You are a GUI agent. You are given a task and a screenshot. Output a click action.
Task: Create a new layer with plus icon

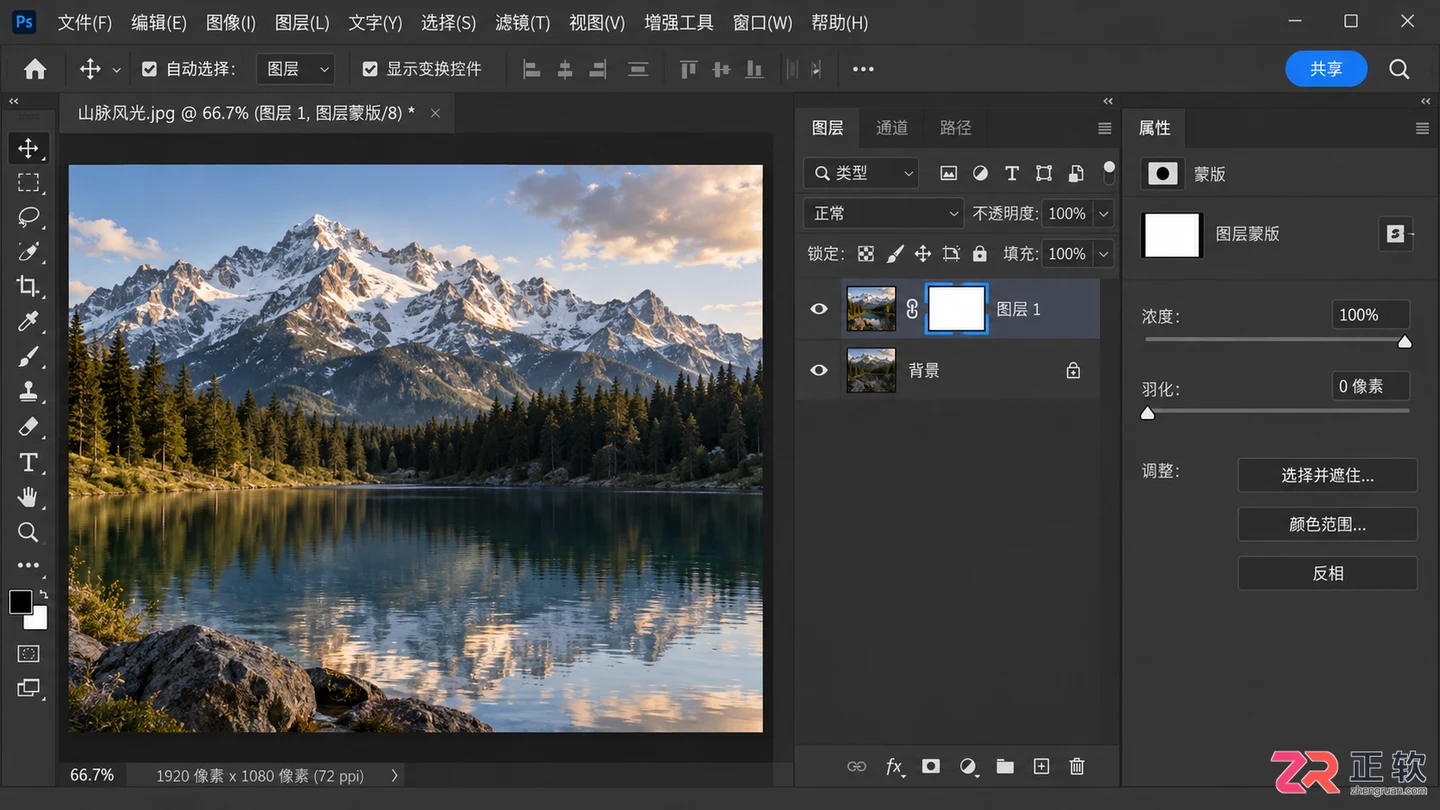pos(1041,767)
